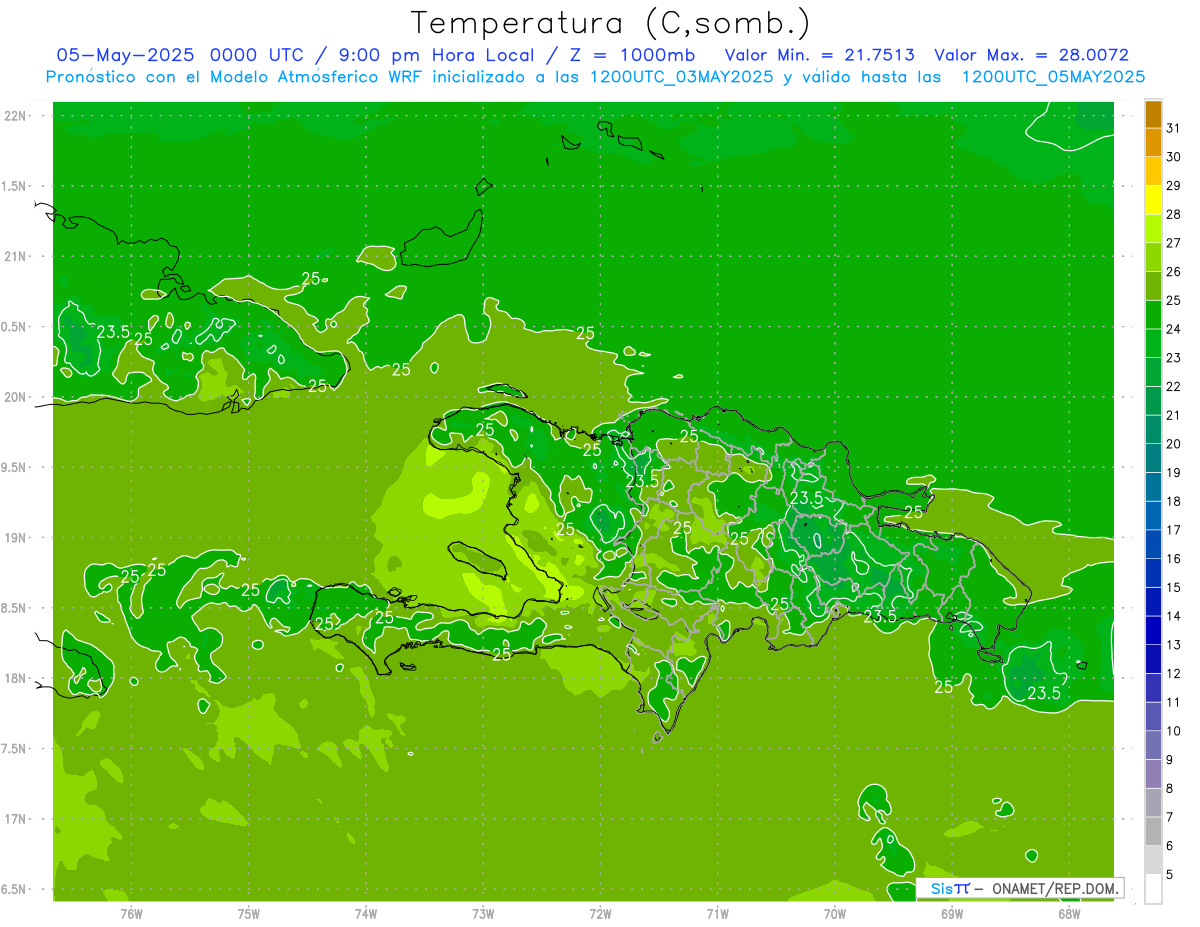
Task: Click the '1200UTC_05MAY2025' valid-until time
Action: [x=1053, y=77]
